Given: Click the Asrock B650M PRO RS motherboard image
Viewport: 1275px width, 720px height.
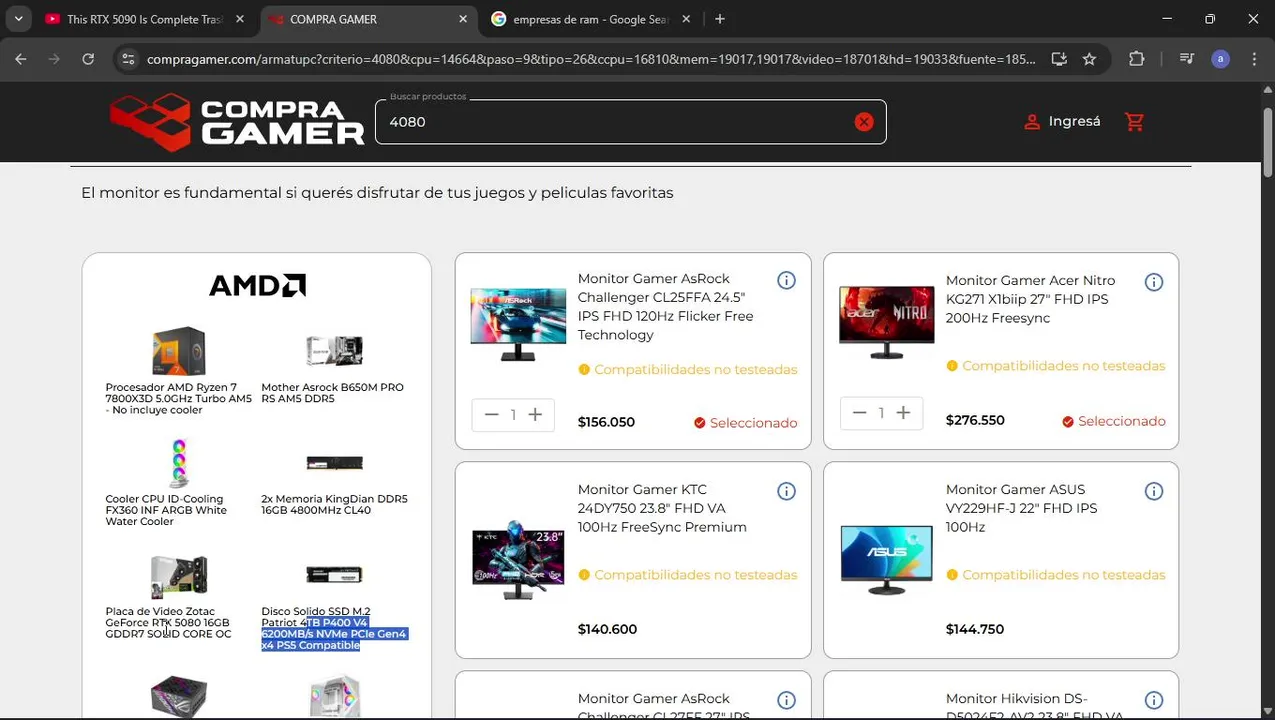Looking at the screenshot, I should [x=334, y=351].
